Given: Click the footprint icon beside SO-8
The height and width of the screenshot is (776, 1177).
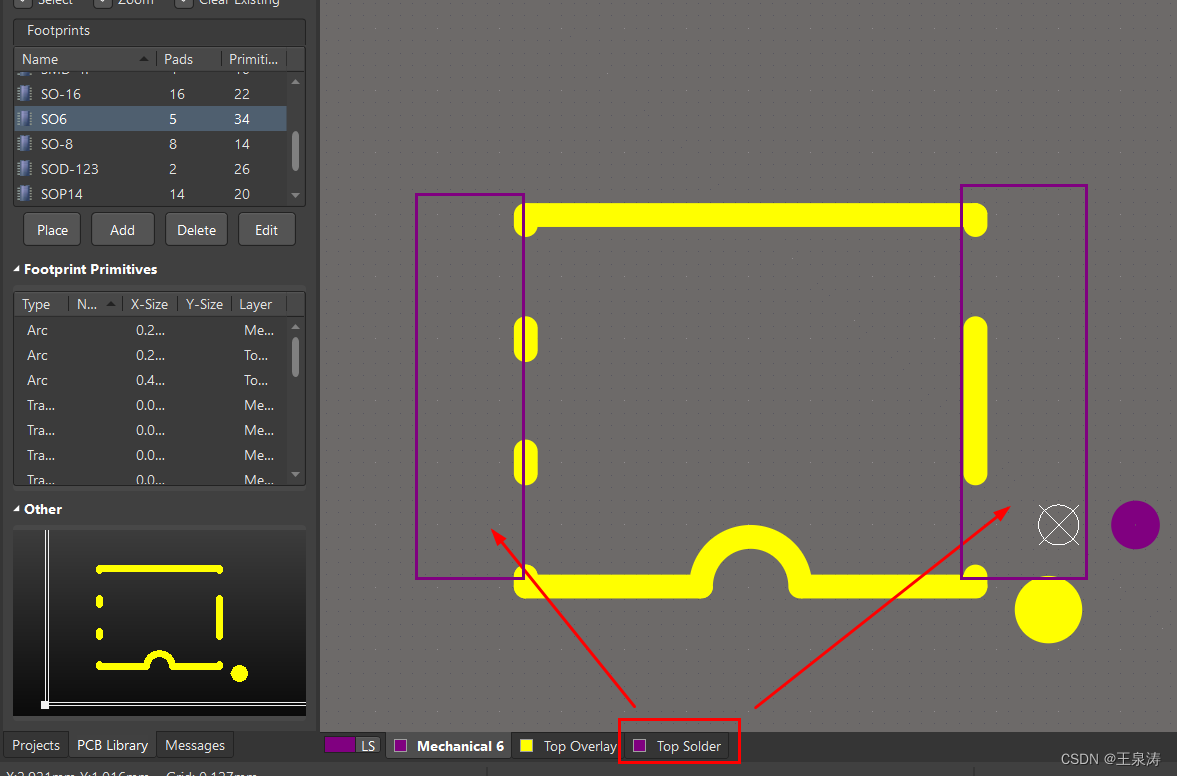Looking at the screenshot, I should [25, 143].
